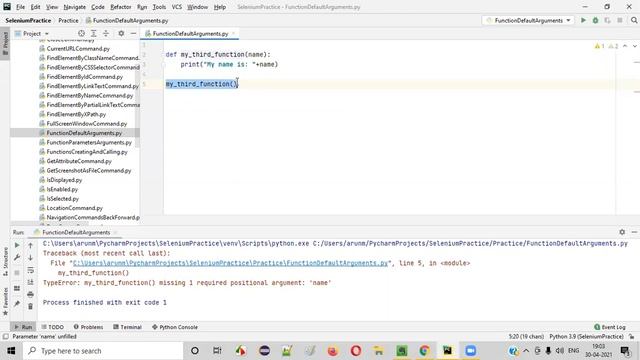This screenshot has width=640, height=360.
Task: Move down the stack trace arrow
Action: click(x=30, y=258)
